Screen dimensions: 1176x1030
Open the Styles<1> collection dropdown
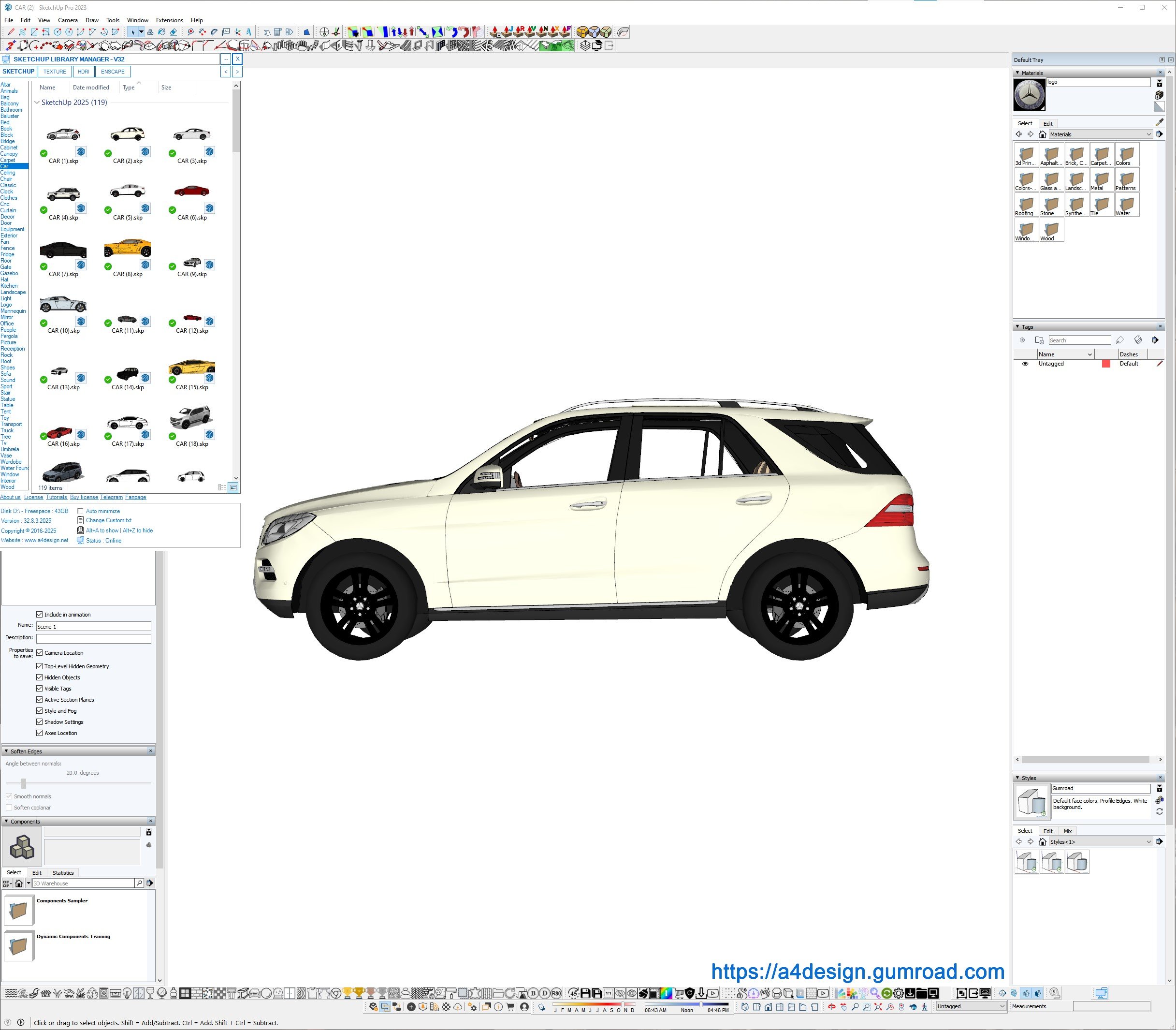click(1100, 842)
